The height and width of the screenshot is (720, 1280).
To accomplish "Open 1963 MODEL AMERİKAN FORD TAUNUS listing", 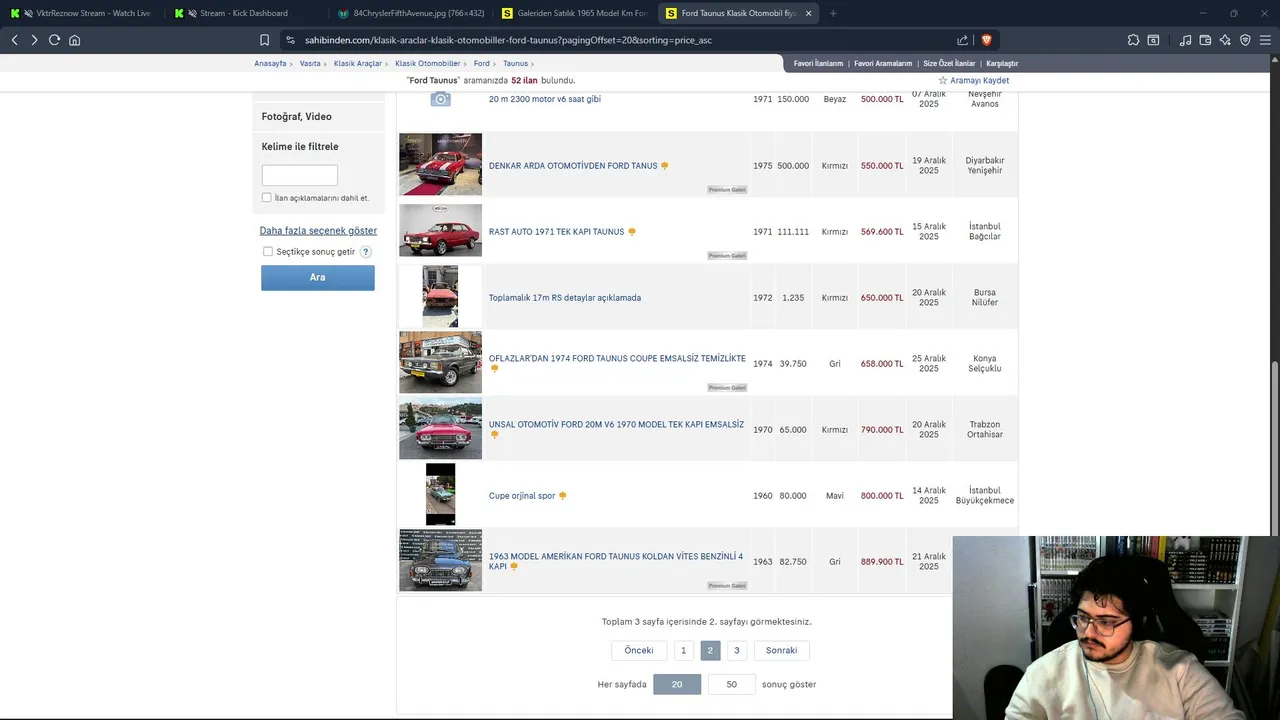I will pos(616,561).
